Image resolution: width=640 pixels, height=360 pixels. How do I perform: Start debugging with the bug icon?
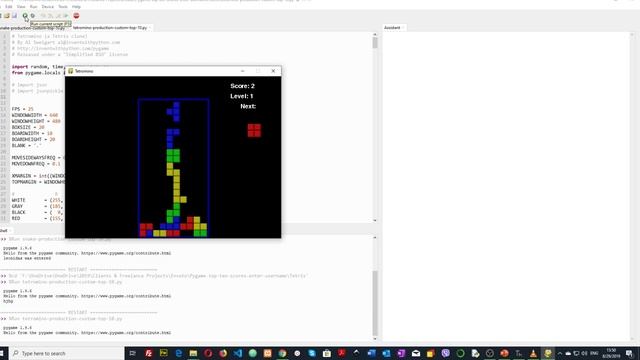click(33, 16)
